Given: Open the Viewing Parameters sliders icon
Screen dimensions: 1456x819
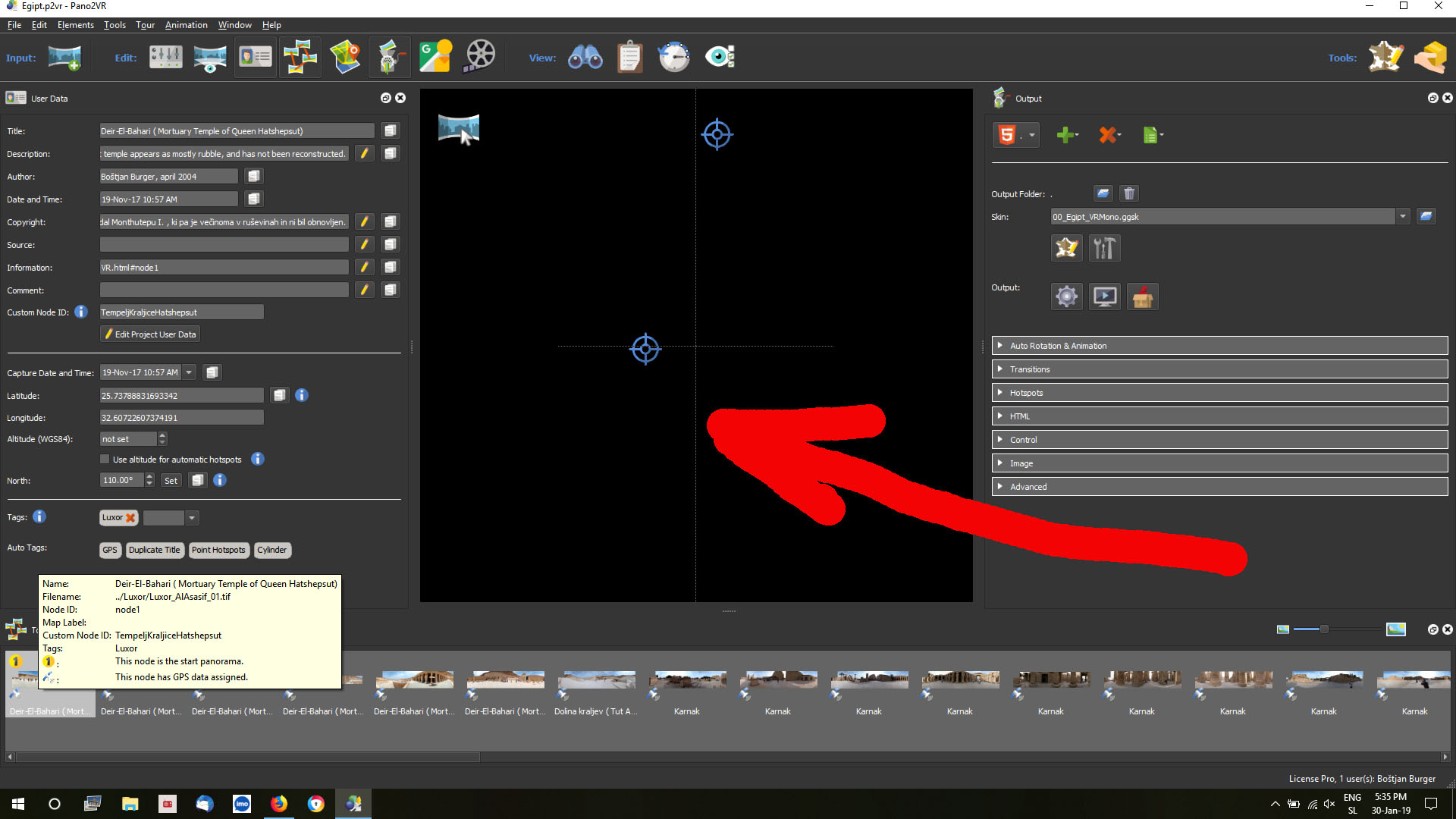Looking at the screenshot, I should (x=165, y=58).
